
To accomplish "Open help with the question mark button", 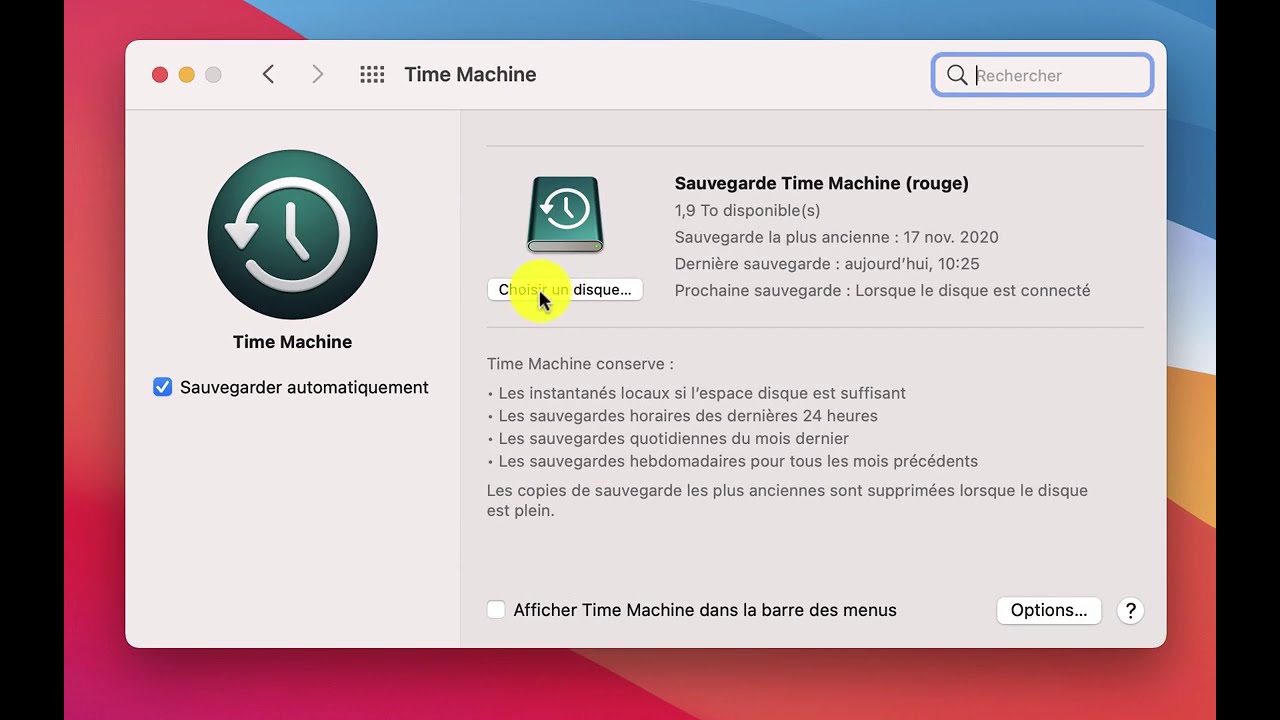I will tap(1130, 610).
